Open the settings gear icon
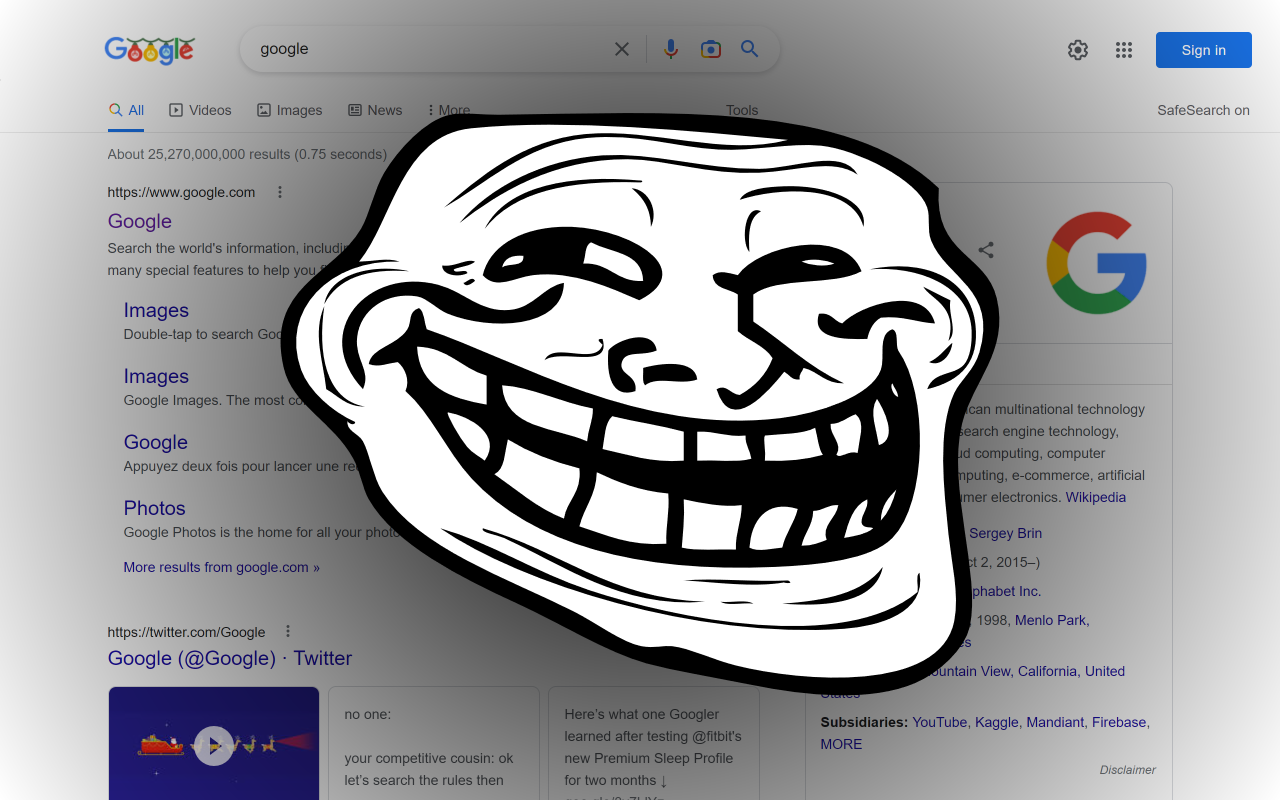 [x=1078, y=50]
